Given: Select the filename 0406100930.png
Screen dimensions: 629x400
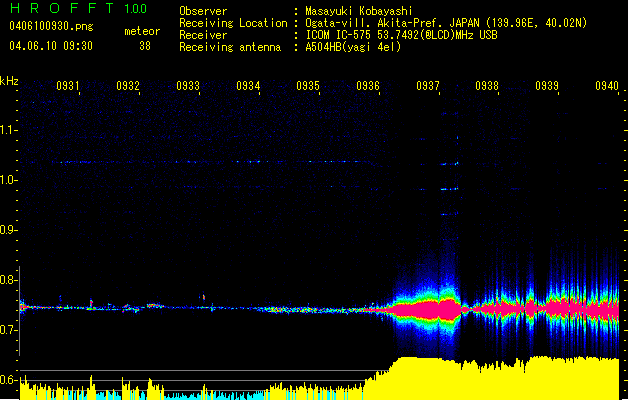Looking at the screenshot, I should pos(51,27).
